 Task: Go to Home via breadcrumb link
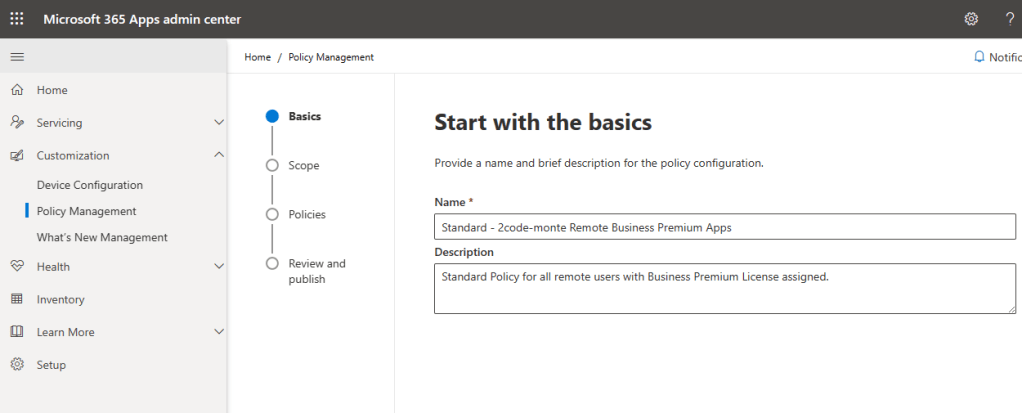(257, 57)
